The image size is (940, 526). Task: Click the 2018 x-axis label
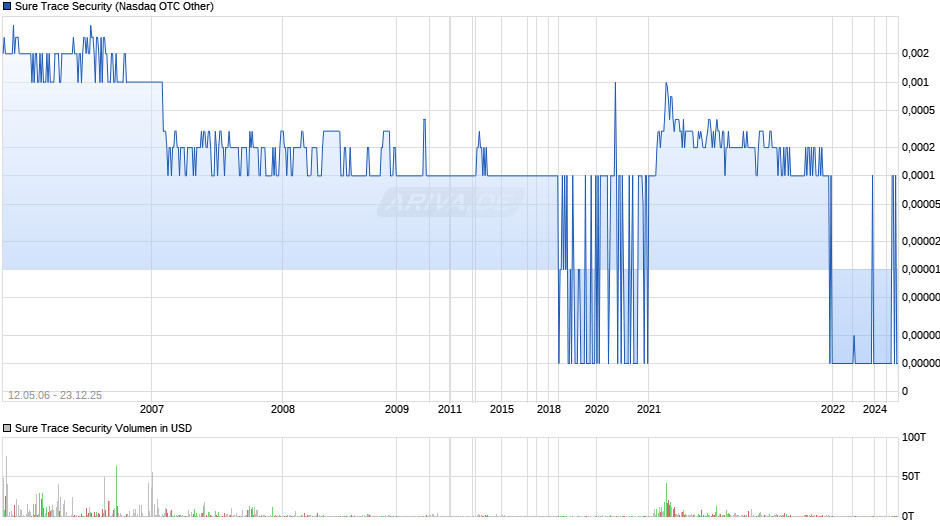[x=549, y=409]
